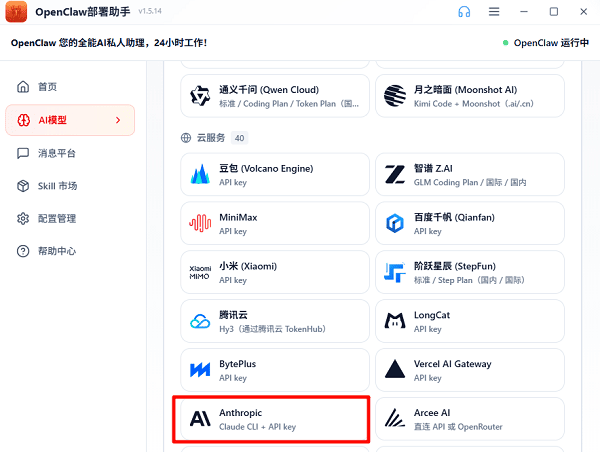
Task: Open the 配置管理 menu item
Action: click(70, 219)
